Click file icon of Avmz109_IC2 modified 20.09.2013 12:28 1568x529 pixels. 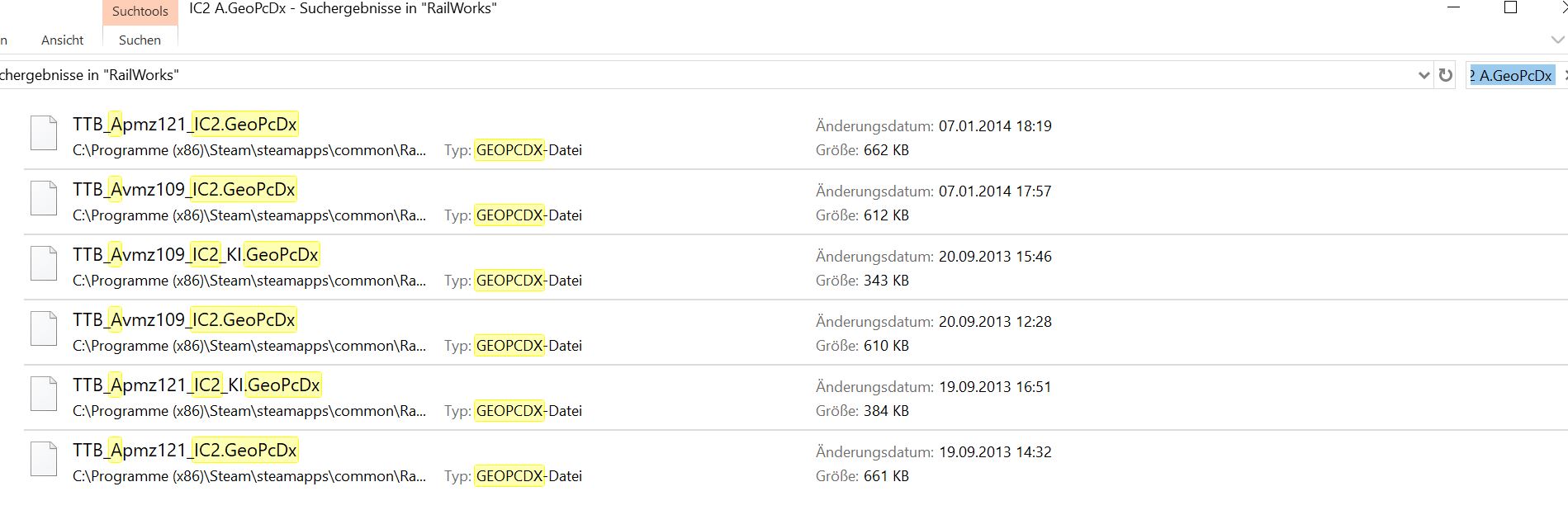[x=44, y=329]
